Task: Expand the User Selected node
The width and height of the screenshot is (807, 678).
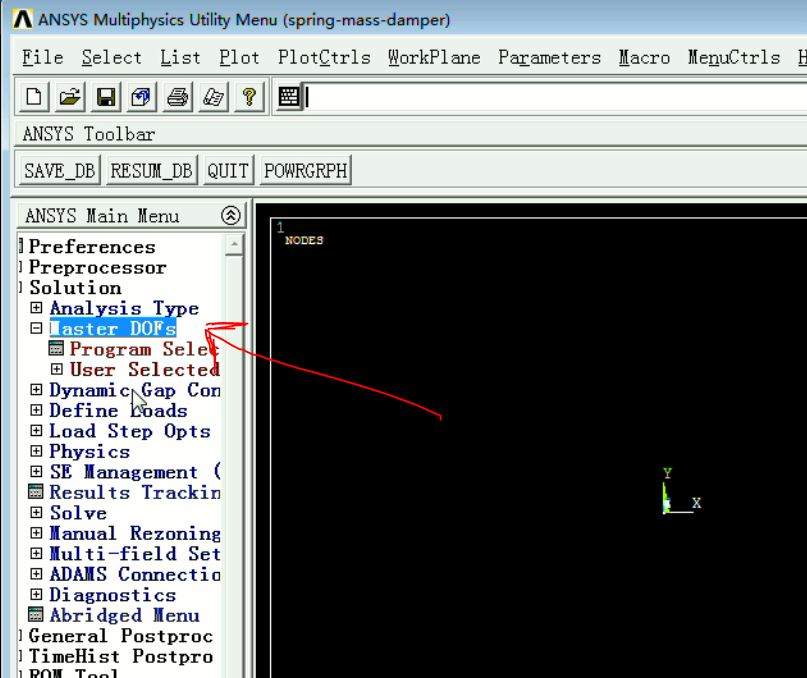Action: (x=57, y=369)
